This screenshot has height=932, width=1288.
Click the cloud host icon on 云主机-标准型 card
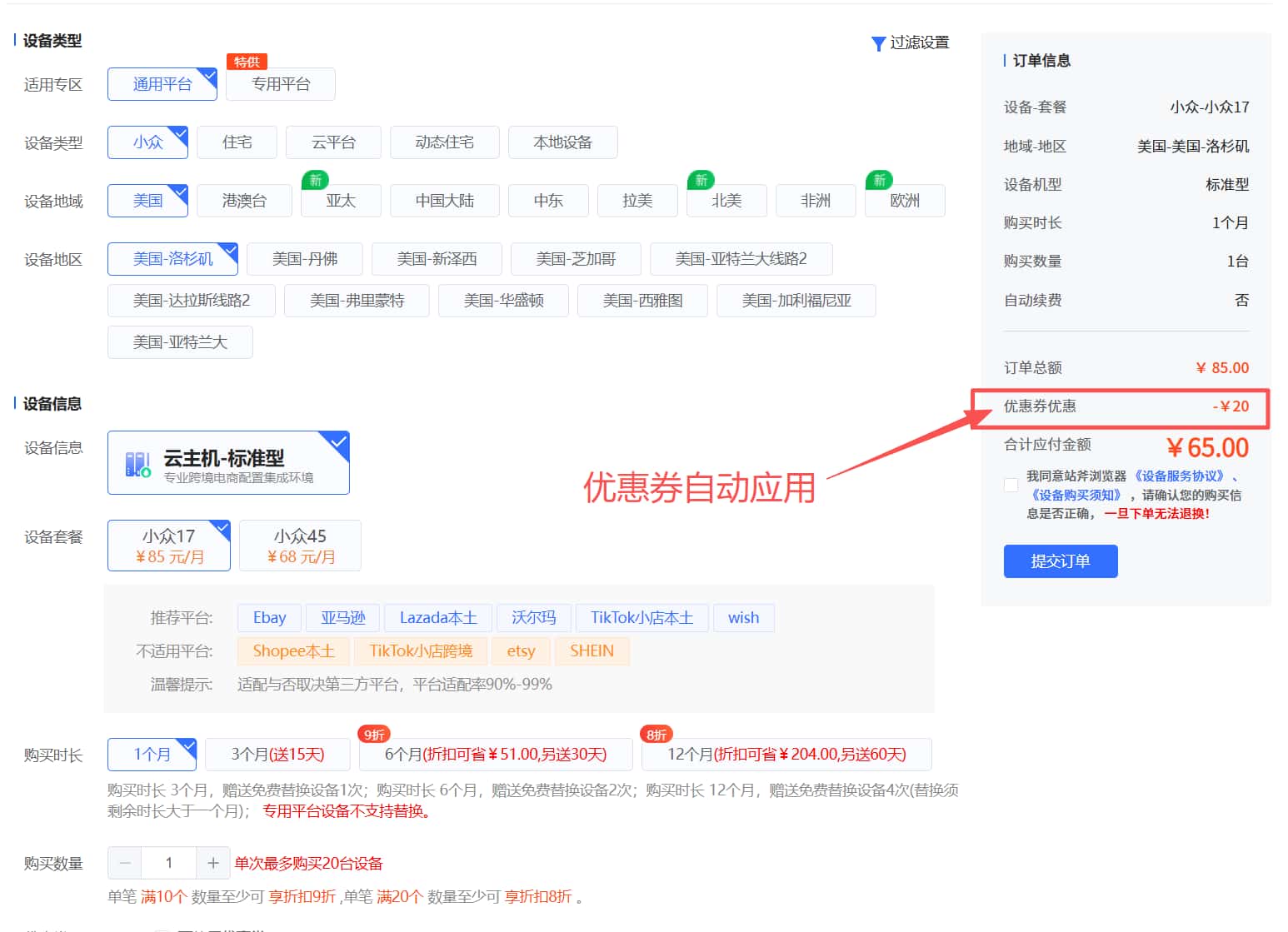point(136,462)
